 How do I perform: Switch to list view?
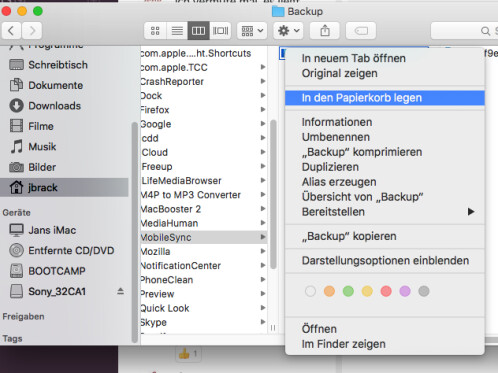point(177,31)
